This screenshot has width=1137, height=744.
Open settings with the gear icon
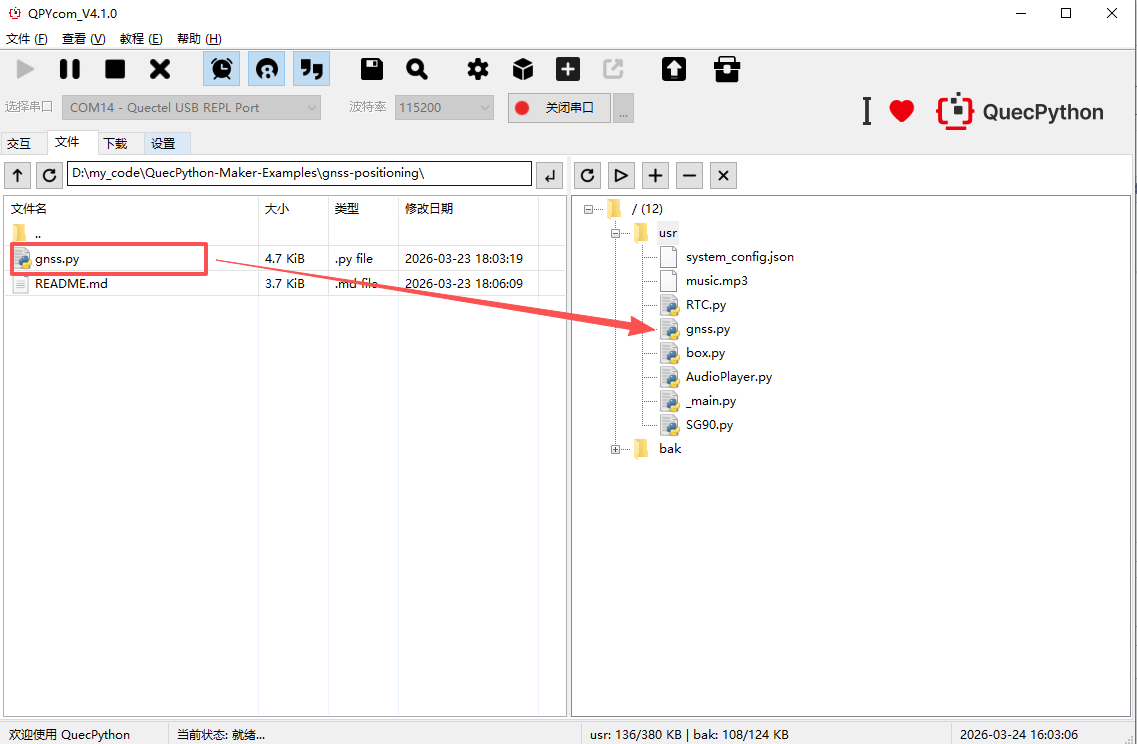(478, 69)
